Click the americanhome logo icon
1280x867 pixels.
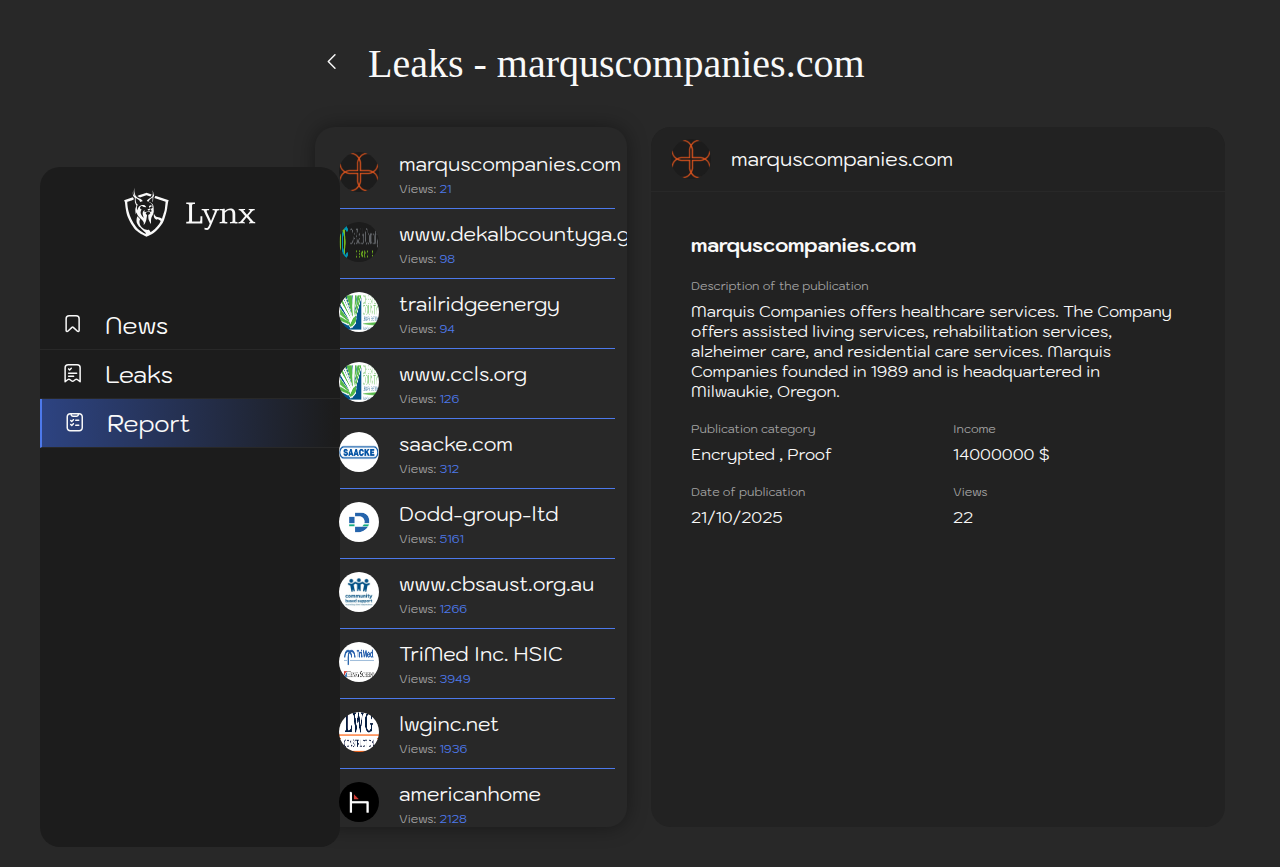tap(359, 802)
